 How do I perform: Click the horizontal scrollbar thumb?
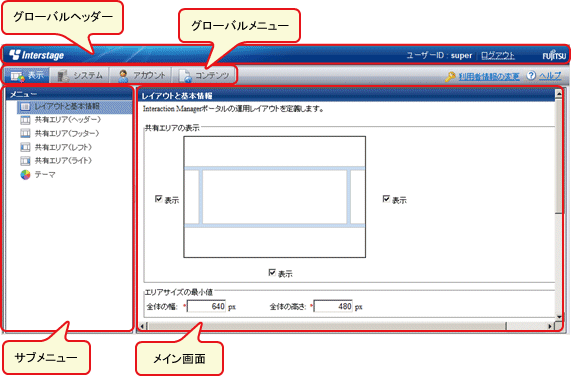click(326, 326)
